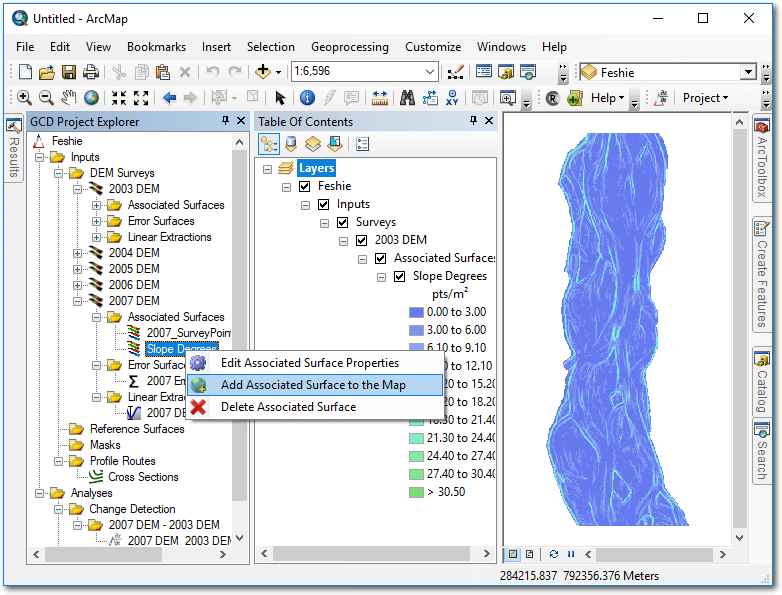Uncheck the Inputs group layer
The width and height of the screenshot is (782, 595).
[x=324, y=204]
